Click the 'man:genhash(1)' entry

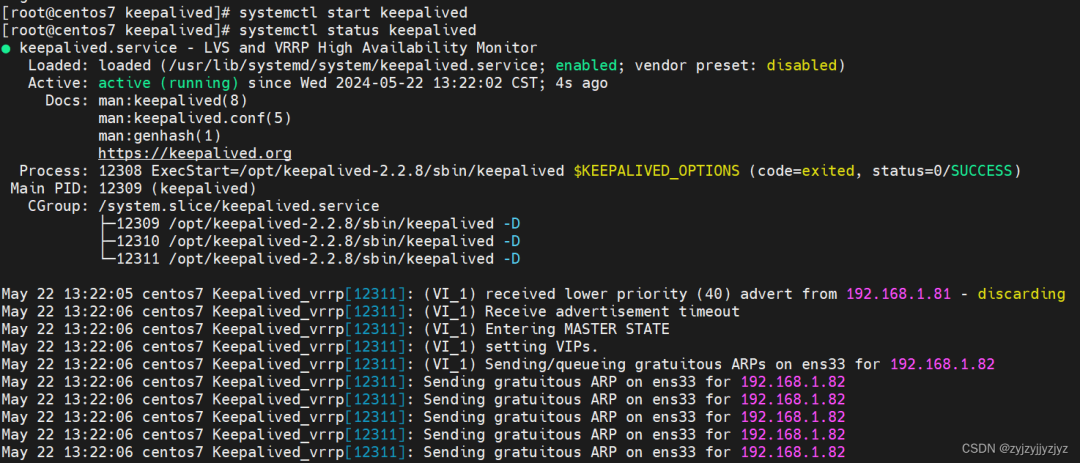[x=160, y=136]
